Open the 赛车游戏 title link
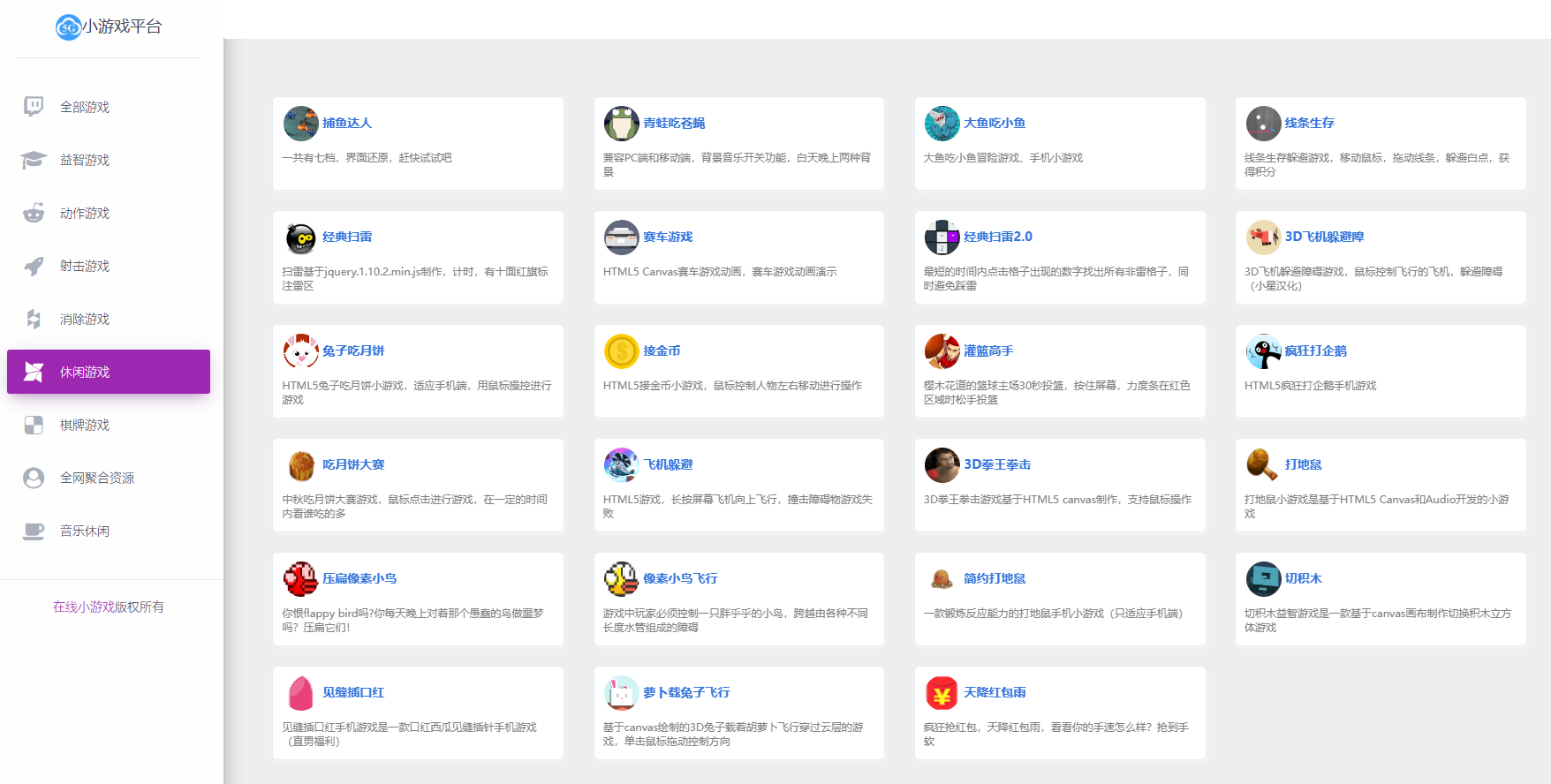This screenshot has height=784, width=1551. [668, 237]
